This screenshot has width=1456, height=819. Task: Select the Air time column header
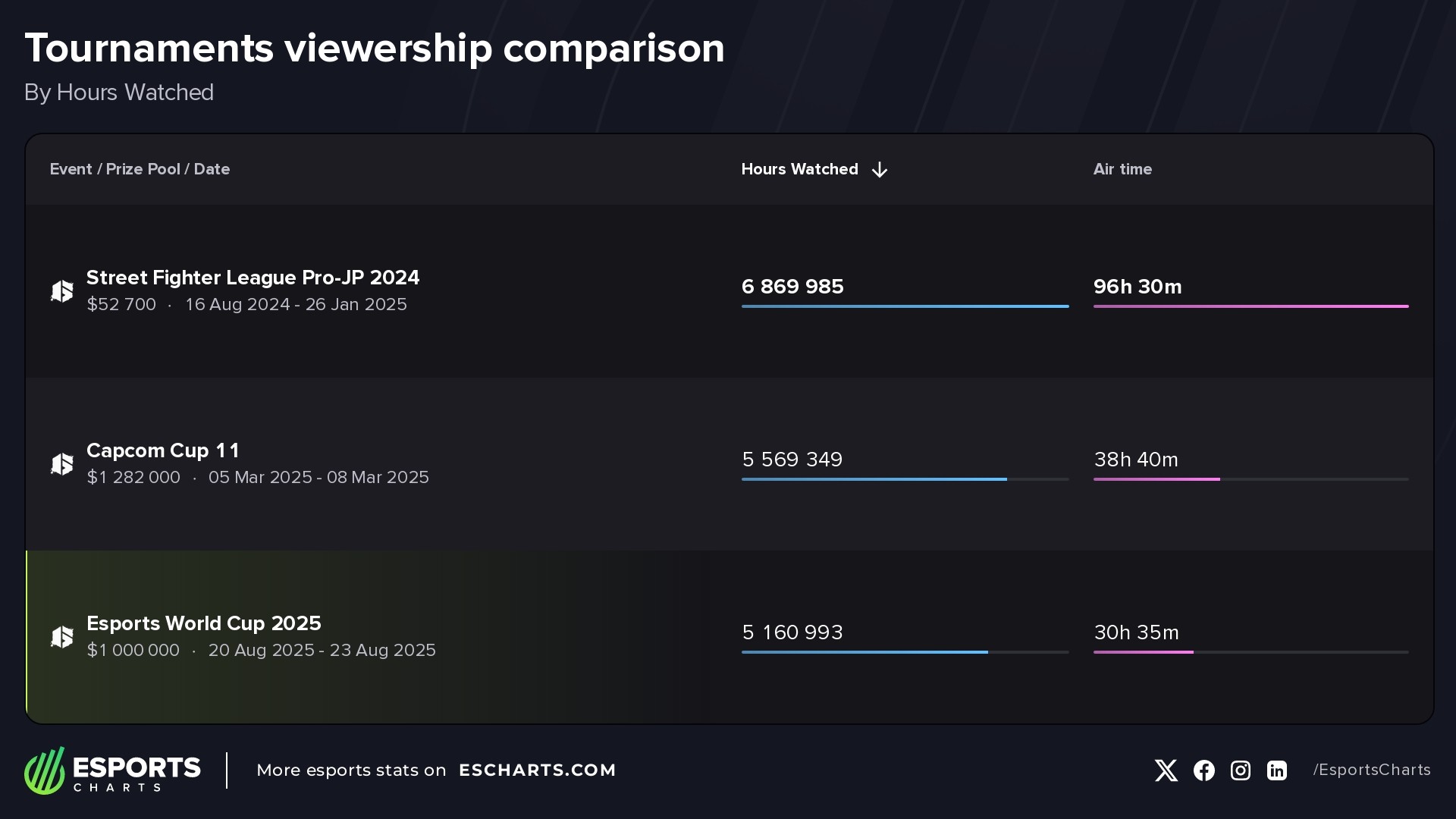1122,169
